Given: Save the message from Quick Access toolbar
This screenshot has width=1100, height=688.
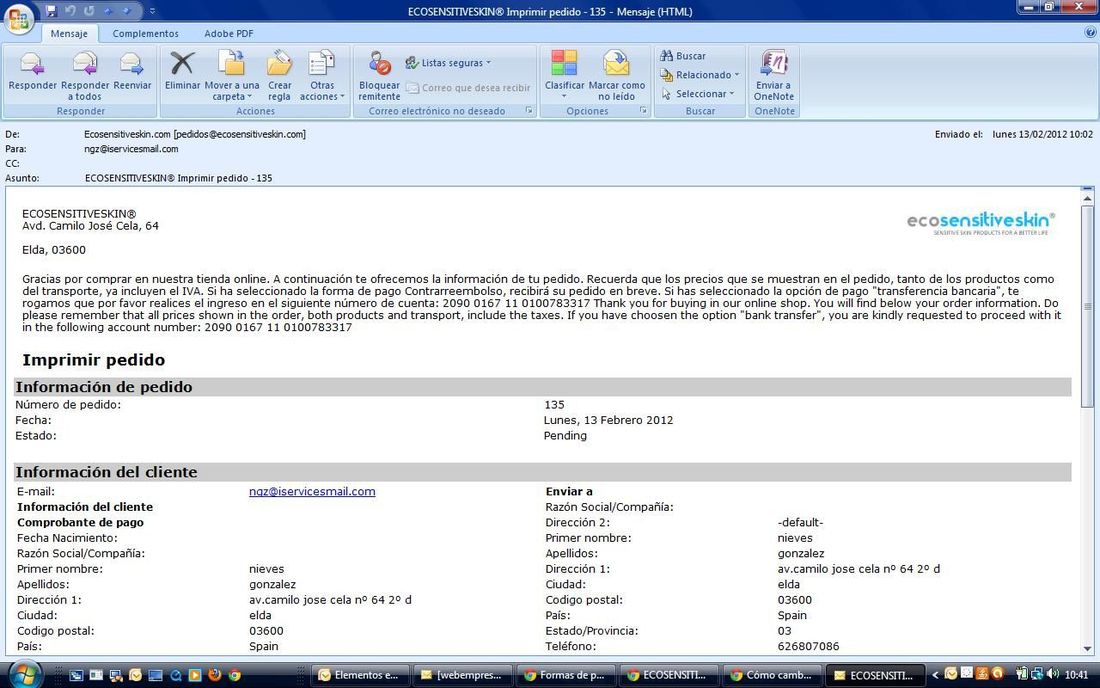Looking at the screenshot, I should coord(51,11).
